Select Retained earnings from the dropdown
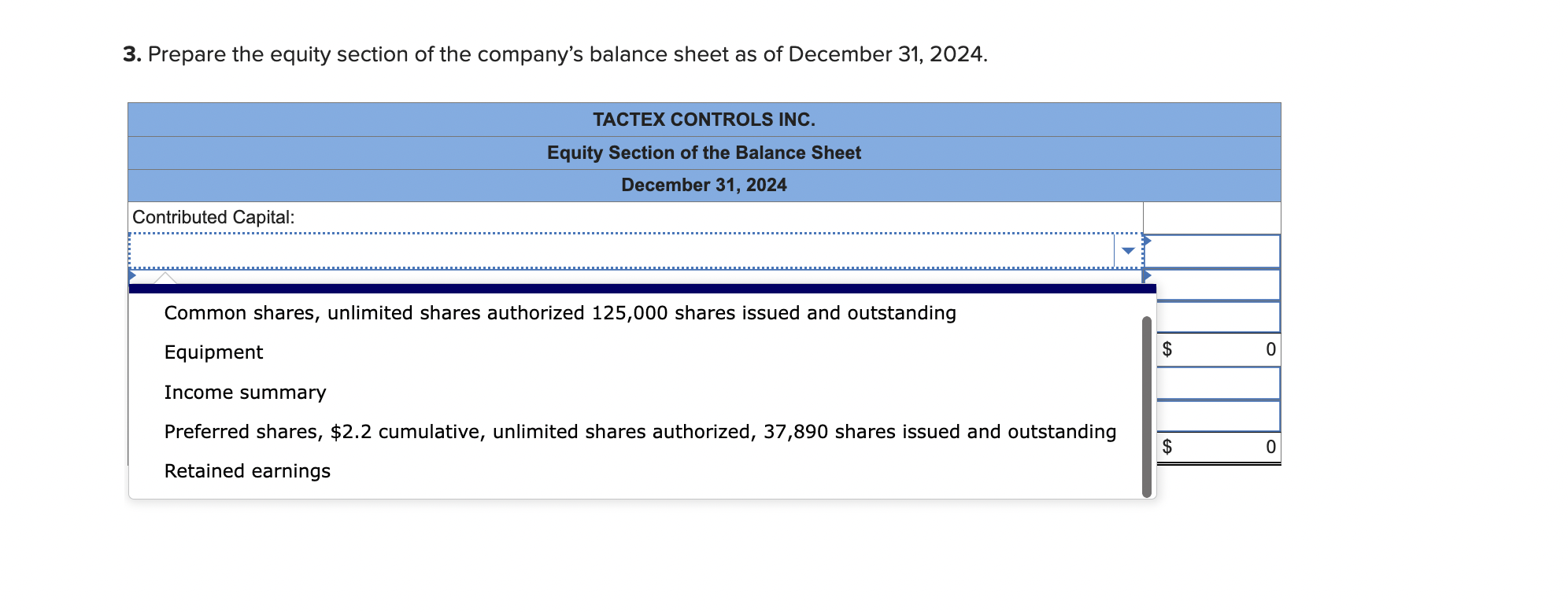This screenshot has height=612, width=1568. pyautogui.click(x=246, y=470)
